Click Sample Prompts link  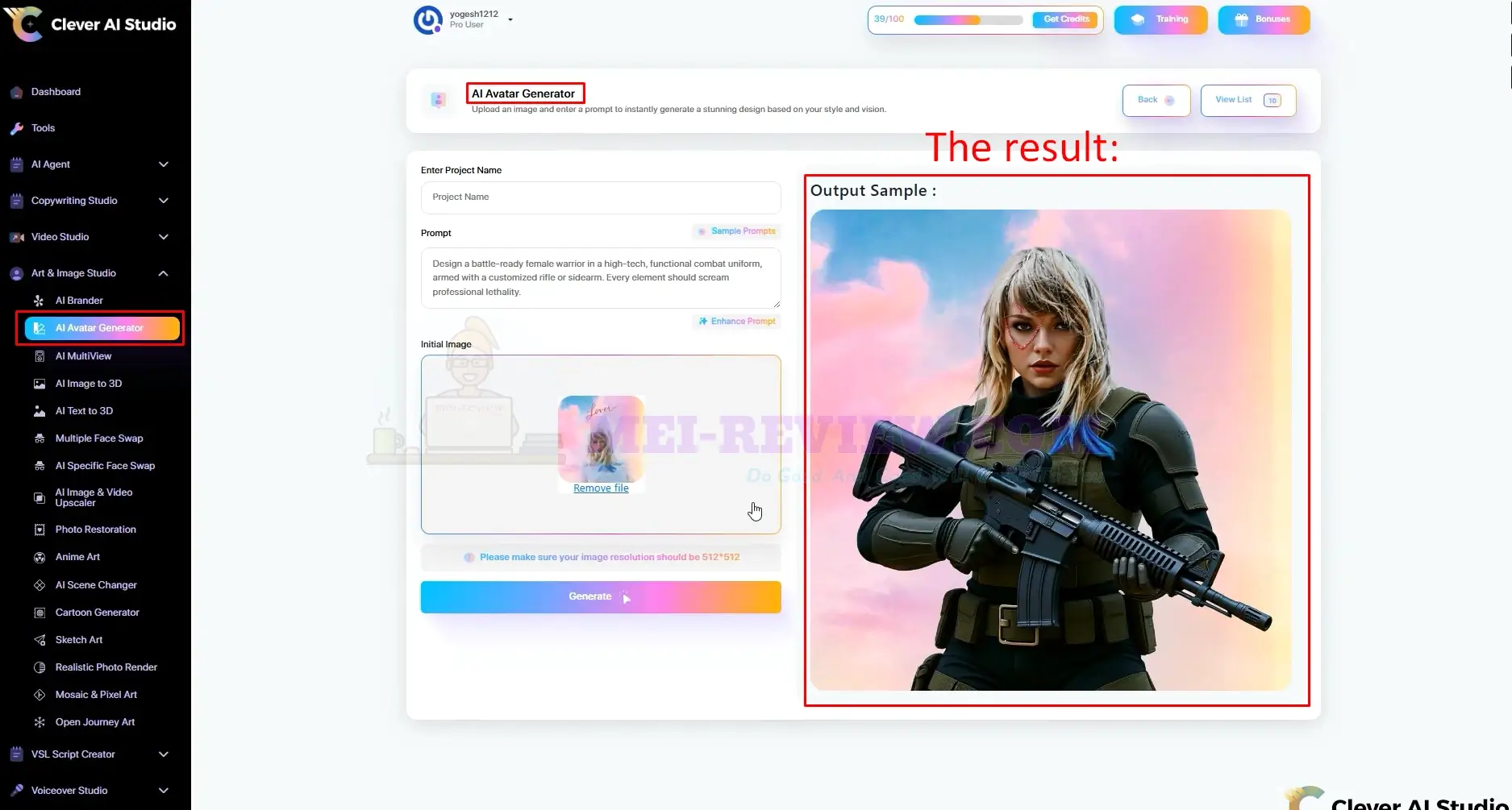[736, 231]
